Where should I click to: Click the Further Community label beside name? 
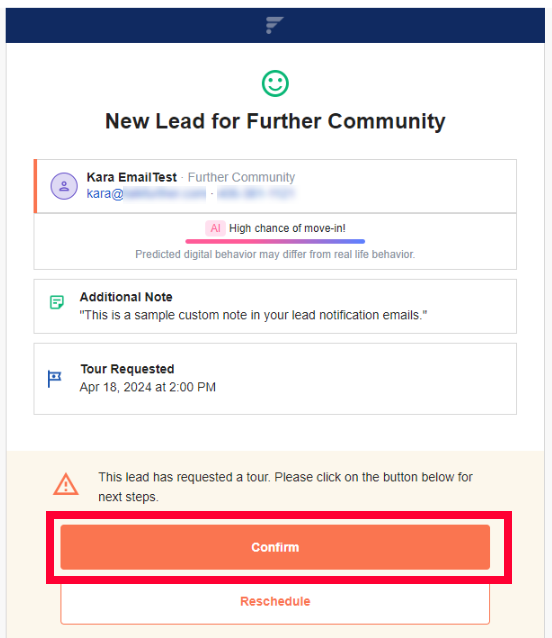click(241, 177)
